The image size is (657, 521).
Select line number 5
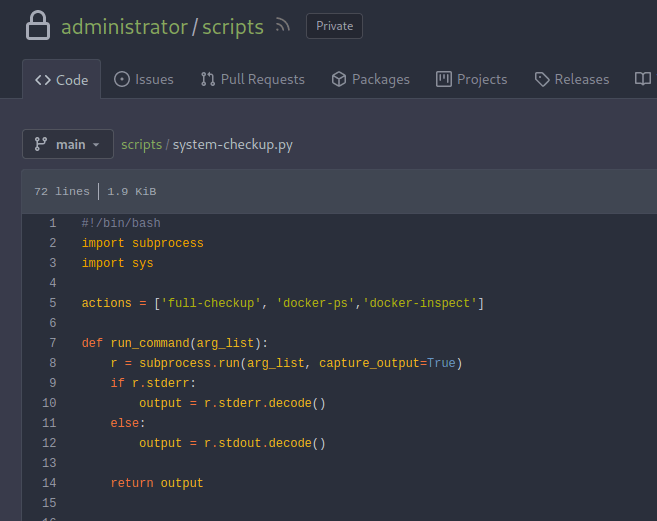(x=52, y=303)
